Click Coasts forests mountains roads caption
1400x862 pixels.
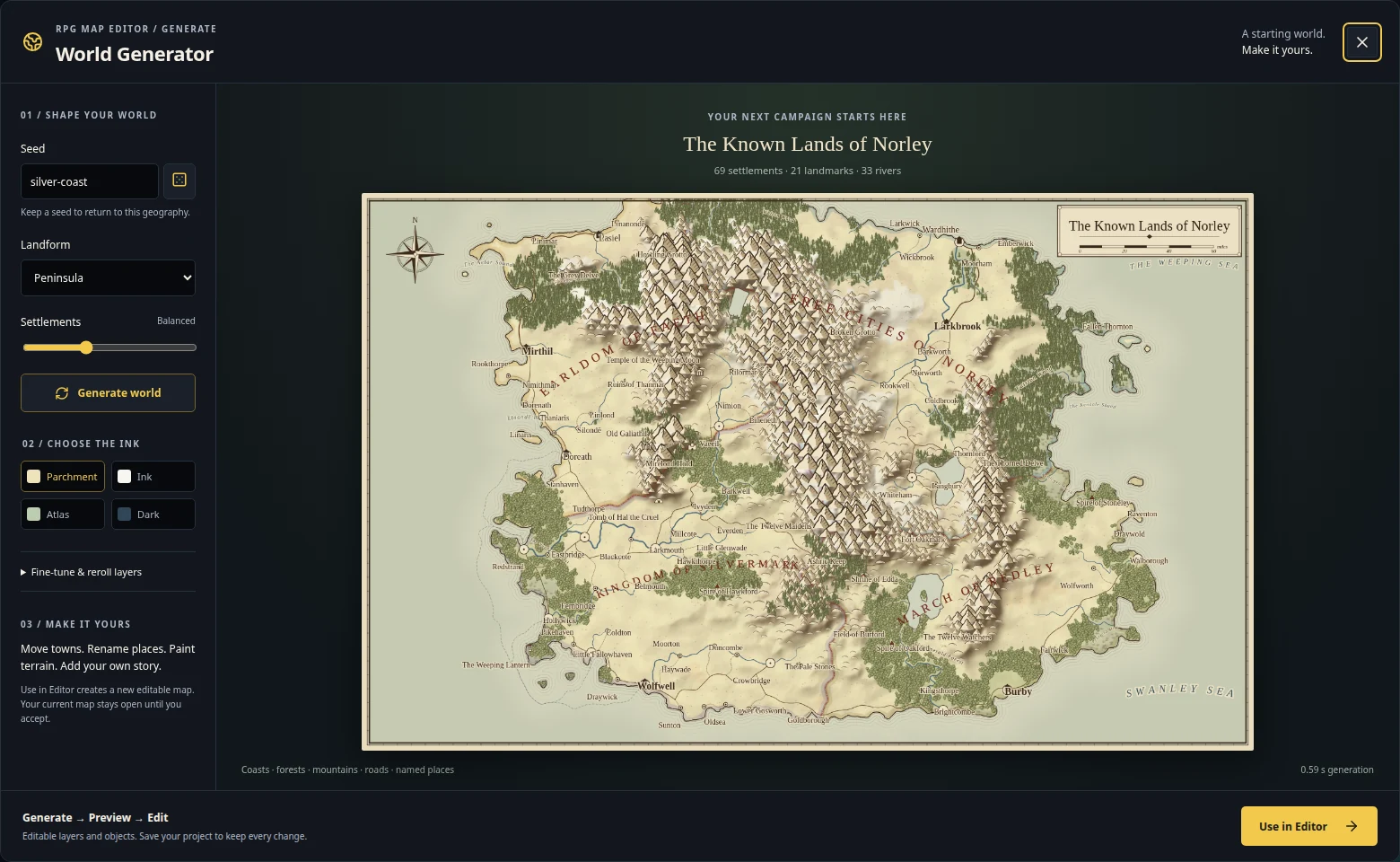pos(347,770)
